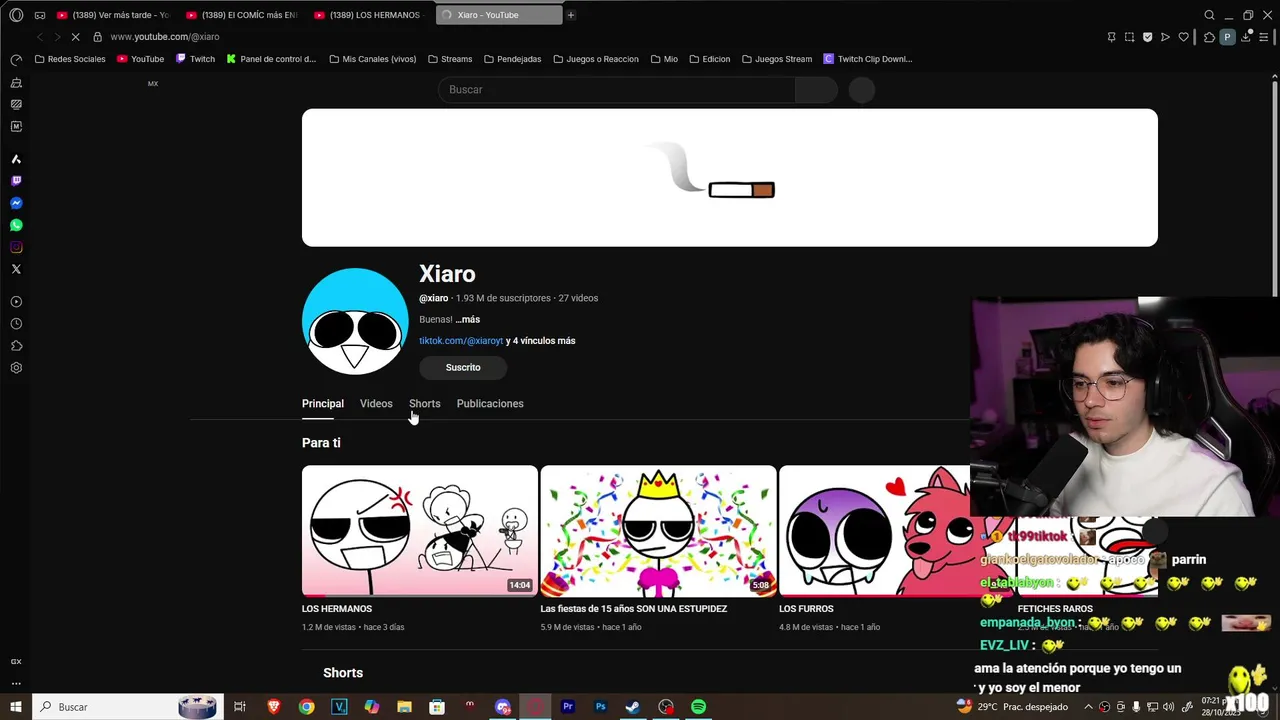1280x720 pixels.
Task: Open Juegos Stream bookmark folder
Action: point(777,59)
